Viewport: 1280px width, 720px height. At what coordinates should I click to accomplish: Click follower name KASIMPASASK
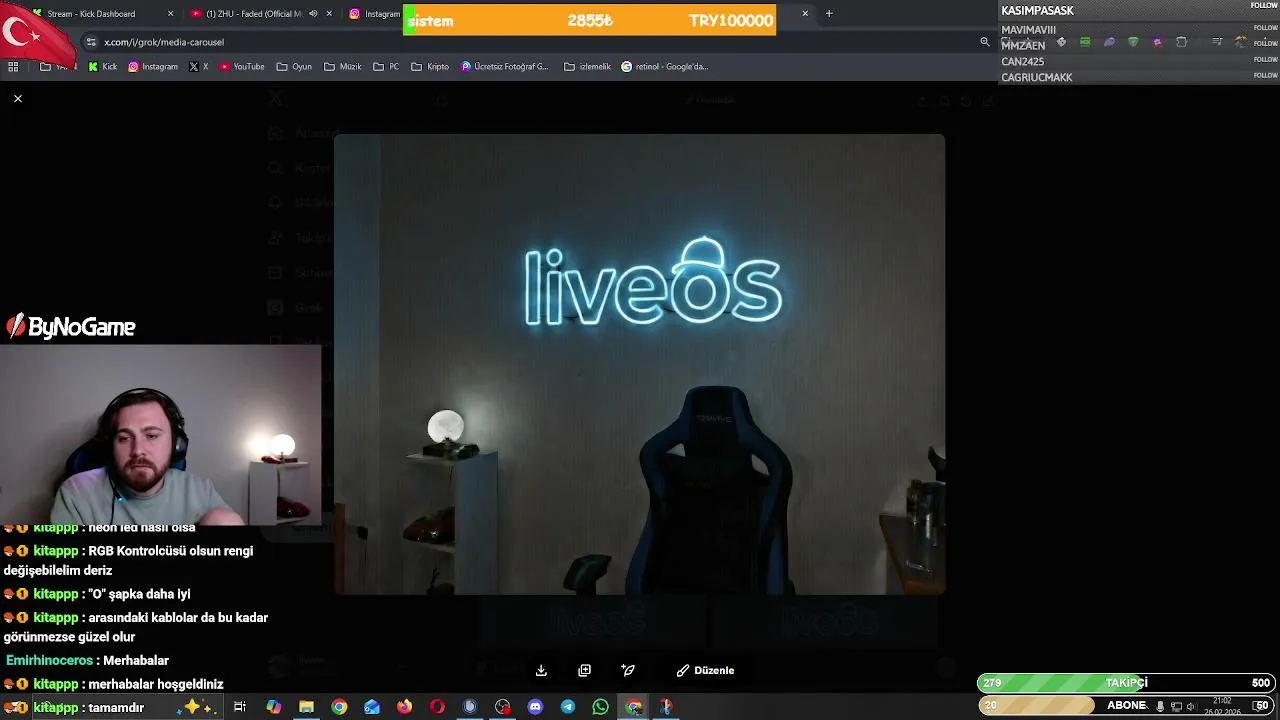tap(1037, 11)
